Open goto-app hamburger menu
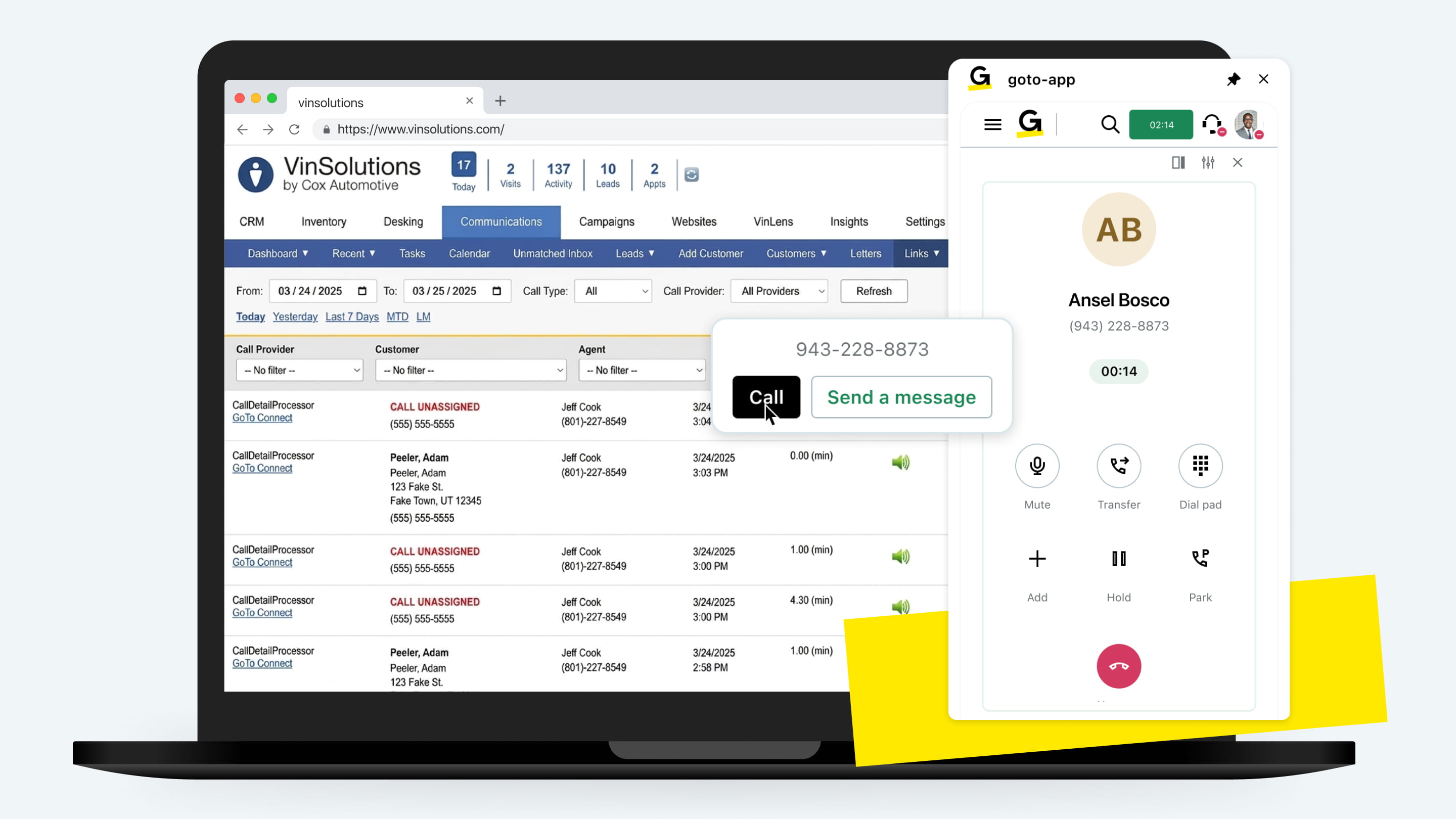The width and height of the screenshot is (1456, 819). pos(992,124)
